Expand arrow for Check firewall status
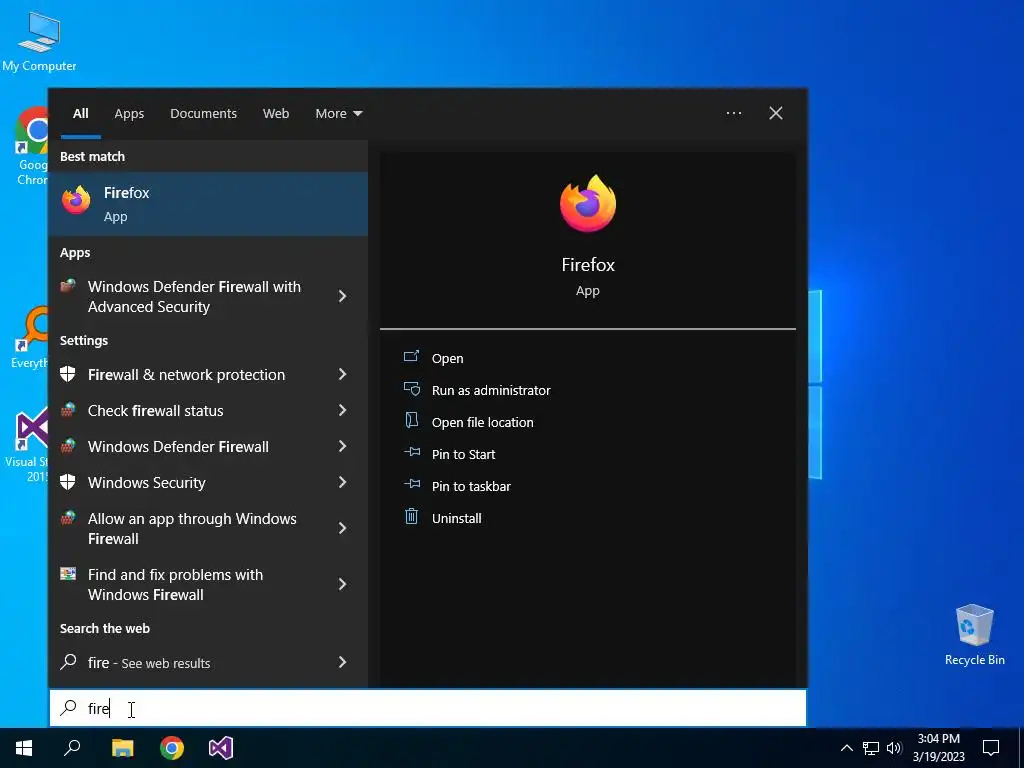1024x768 pixels. coord(343,410)
